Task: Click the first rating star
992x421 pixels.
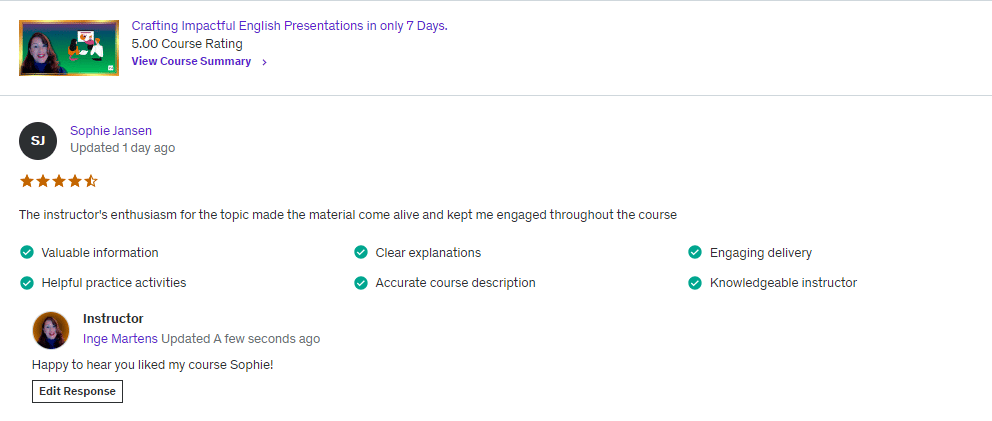Action: [27, 181]
